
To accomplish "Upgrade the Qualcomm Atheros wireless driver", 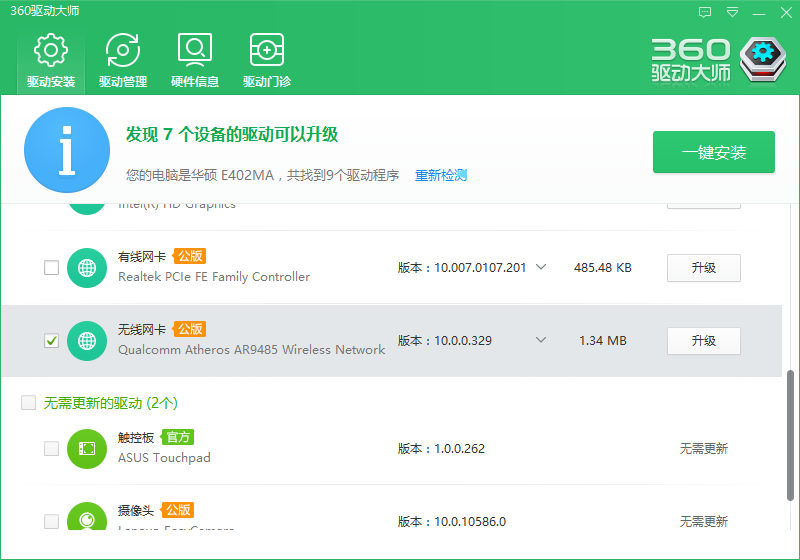I will (x=704, y=341).
